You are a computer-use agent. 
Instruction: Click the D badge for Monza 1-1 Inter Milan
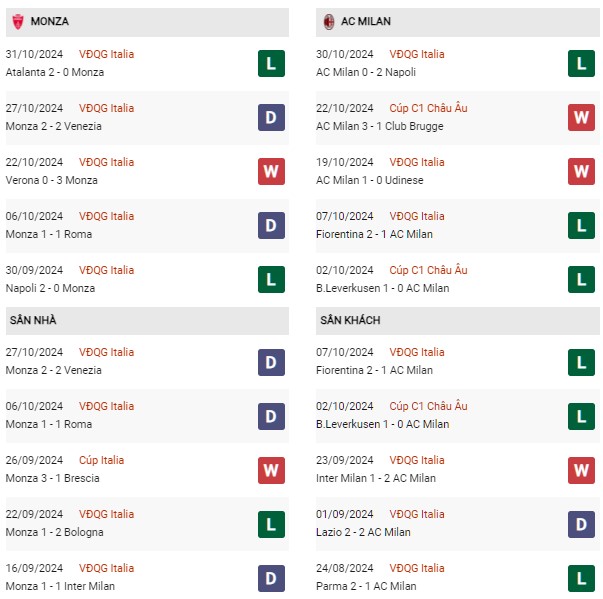pos(271,578)
